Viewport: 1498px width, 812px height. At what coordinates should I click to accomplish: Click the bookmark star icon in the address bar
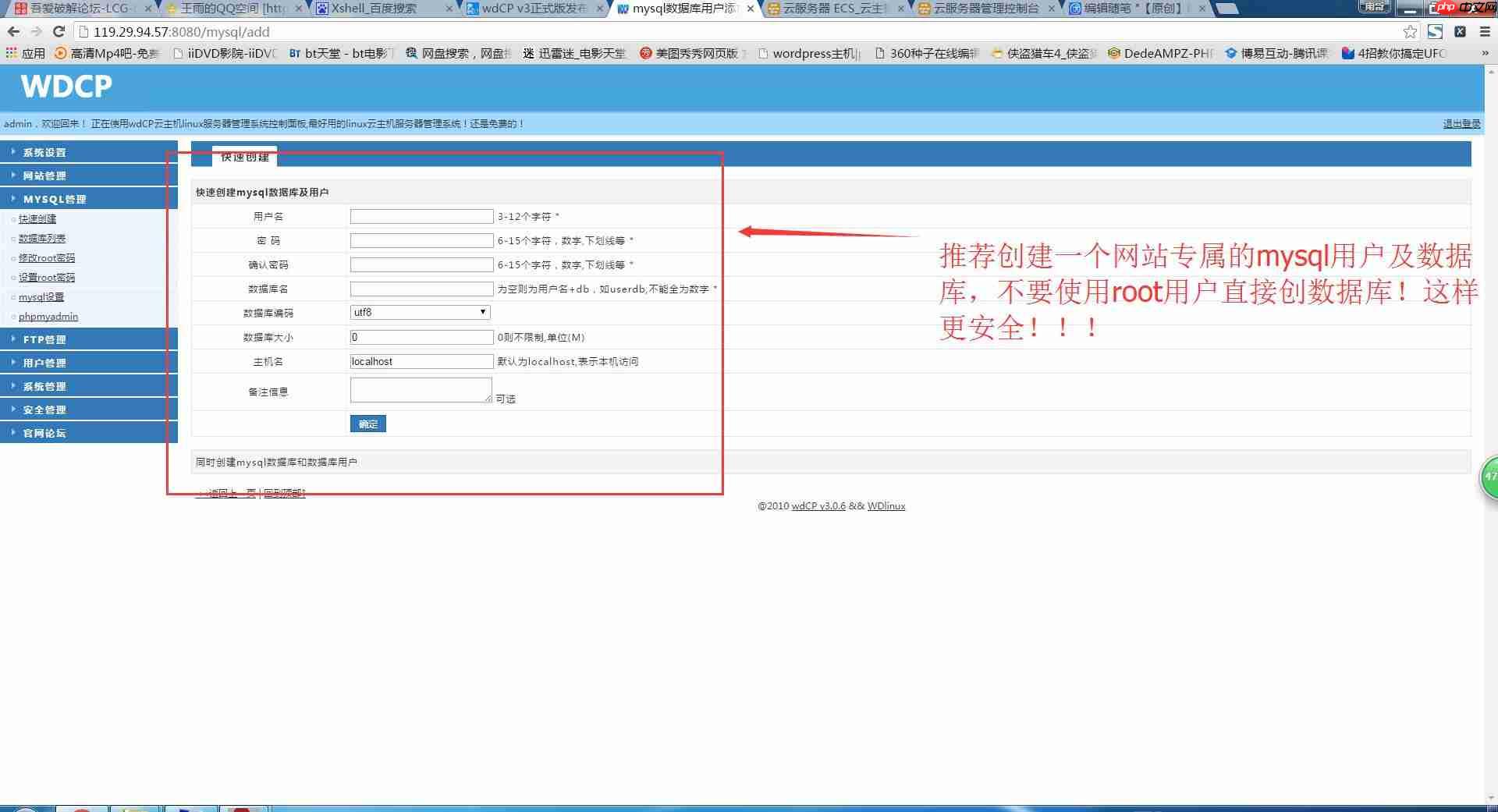coord(1409,32)
